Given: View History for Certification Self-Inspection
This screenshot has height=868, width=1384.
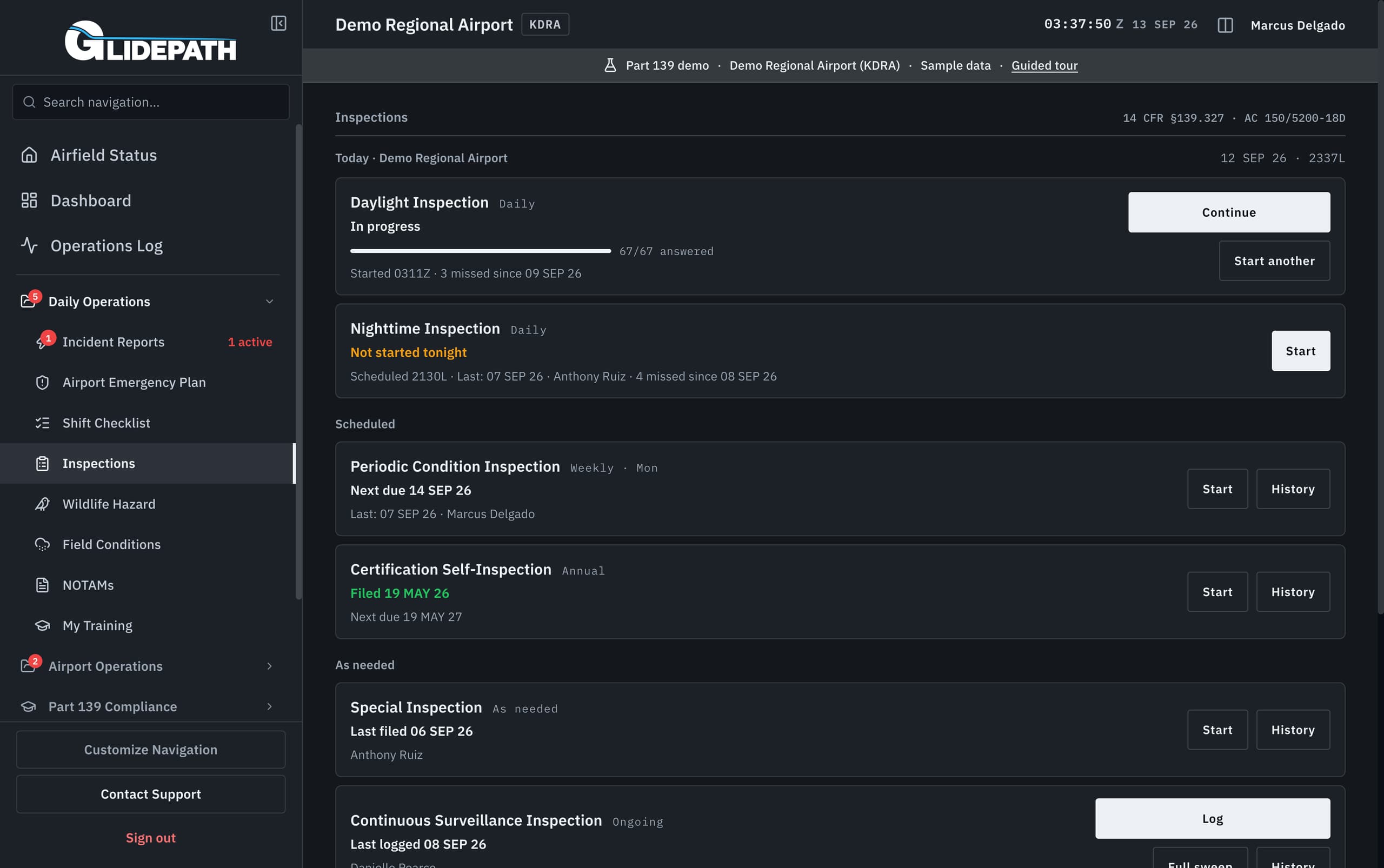Looking at the screenshot, I should (1293, 592).
